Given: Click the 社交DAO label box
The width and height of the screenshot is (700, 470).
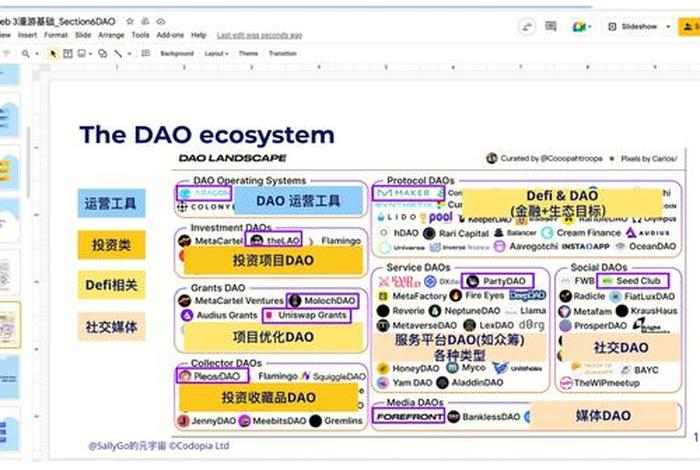Looking at the screenshot, I should pos(621,347).
